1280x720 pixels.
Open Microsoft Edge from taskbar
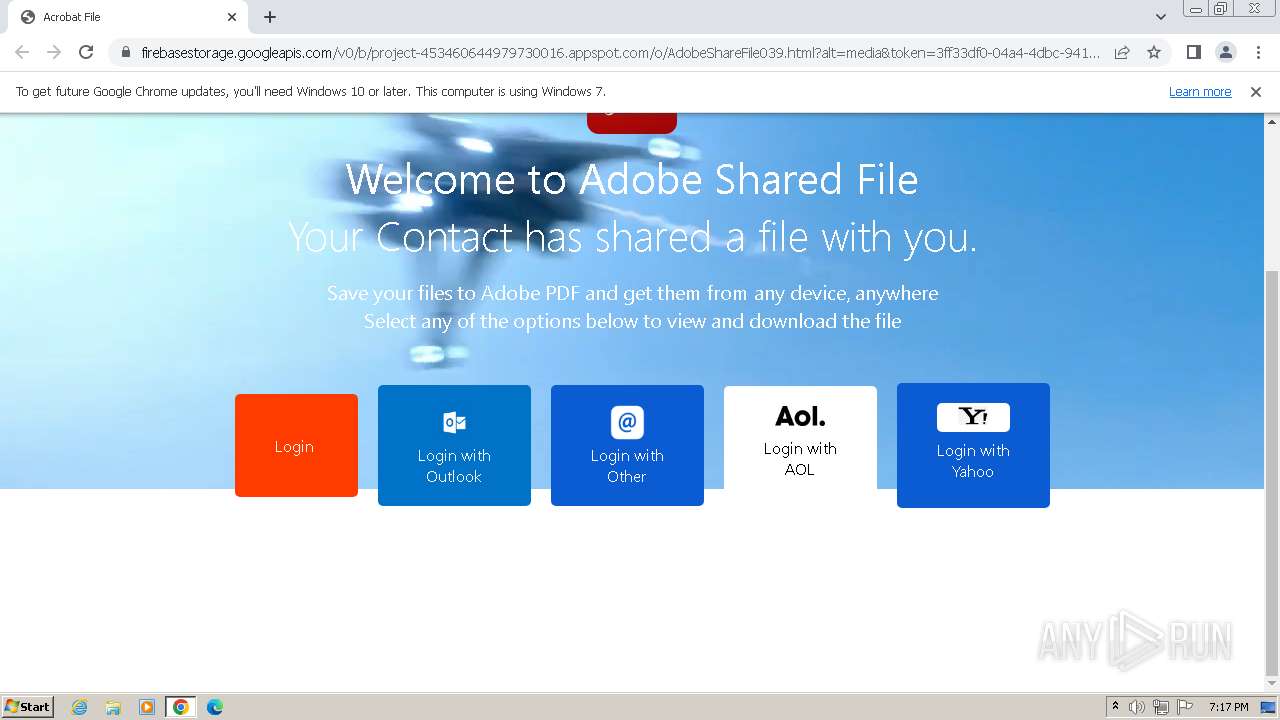point(215,707)
